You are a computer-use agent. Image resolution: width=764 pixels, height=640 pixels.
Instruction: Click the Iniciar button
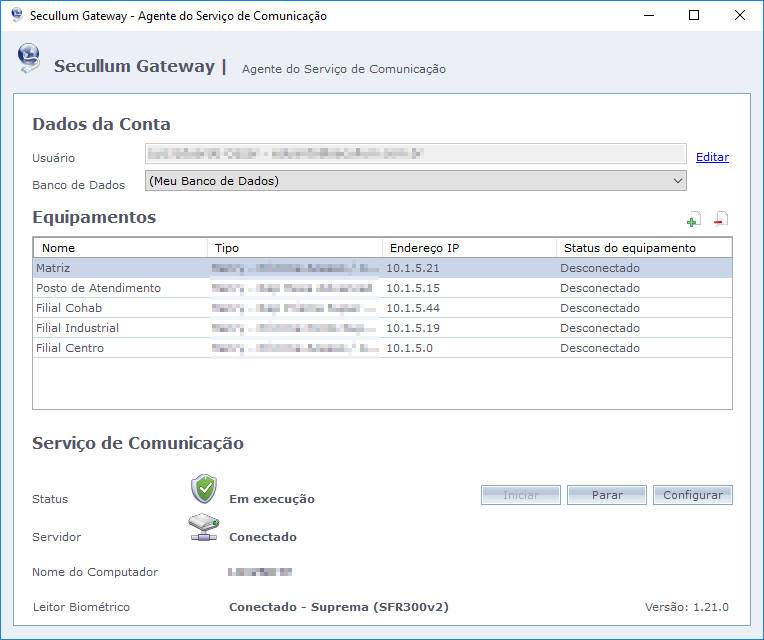[x=520, y=495]
